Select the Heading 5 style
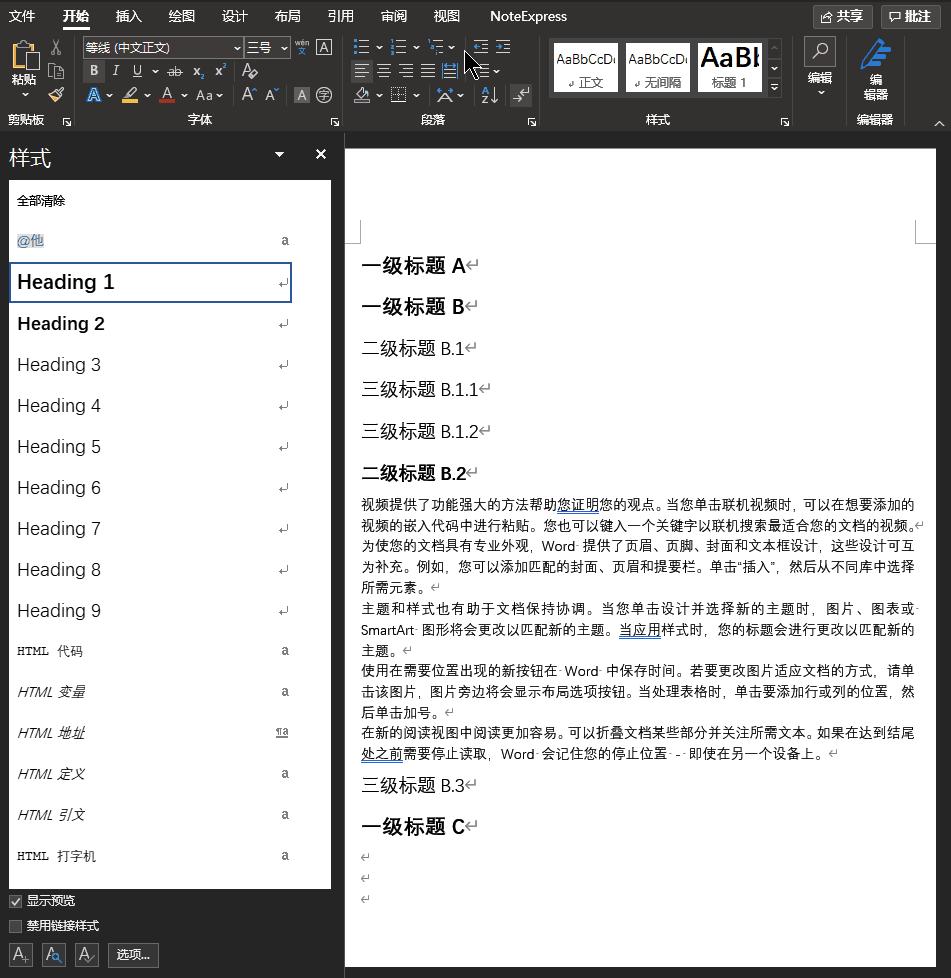 [x=150, y=447]
